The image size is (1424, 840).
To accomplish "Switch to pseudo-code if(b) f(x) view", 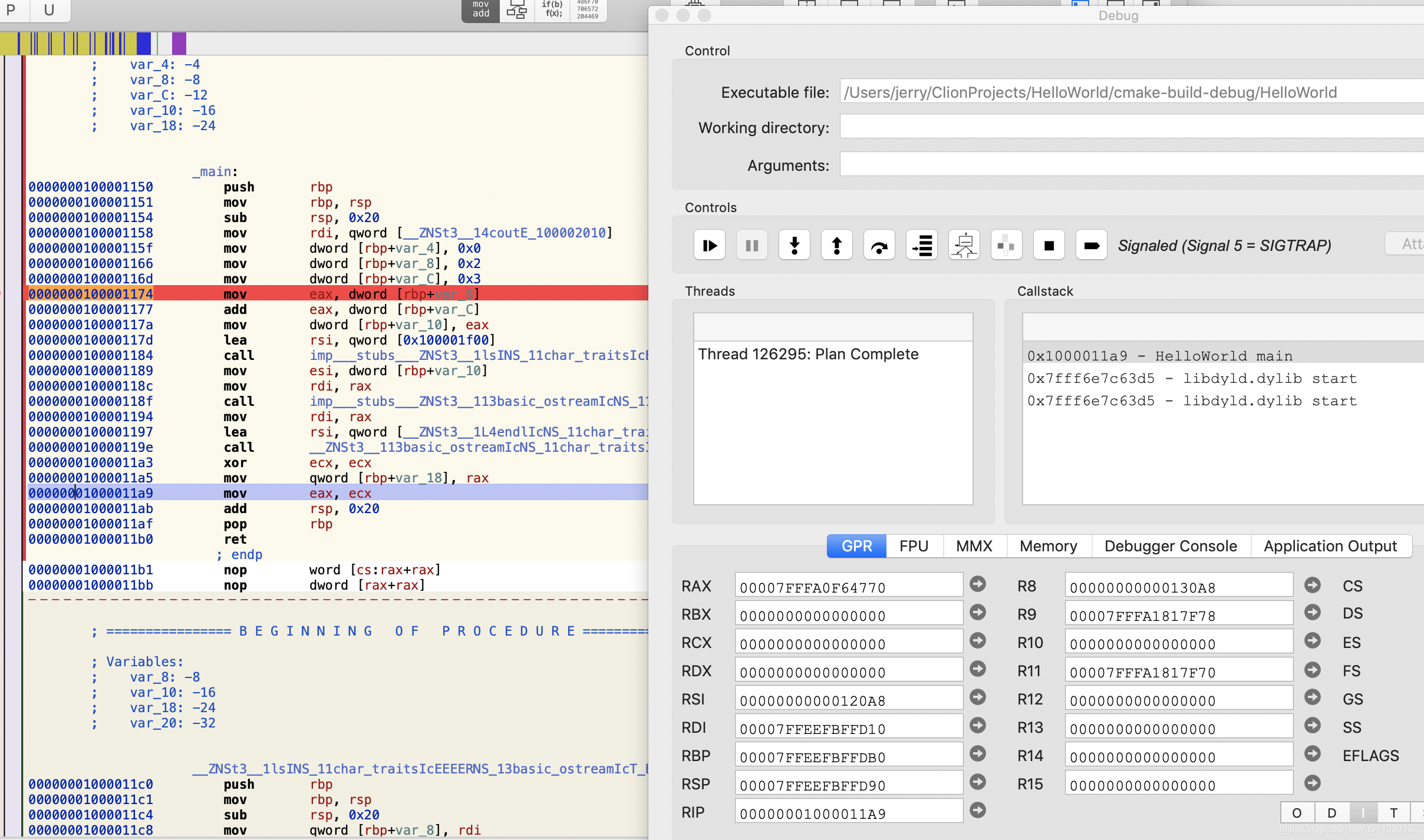I will pos(553,11).
